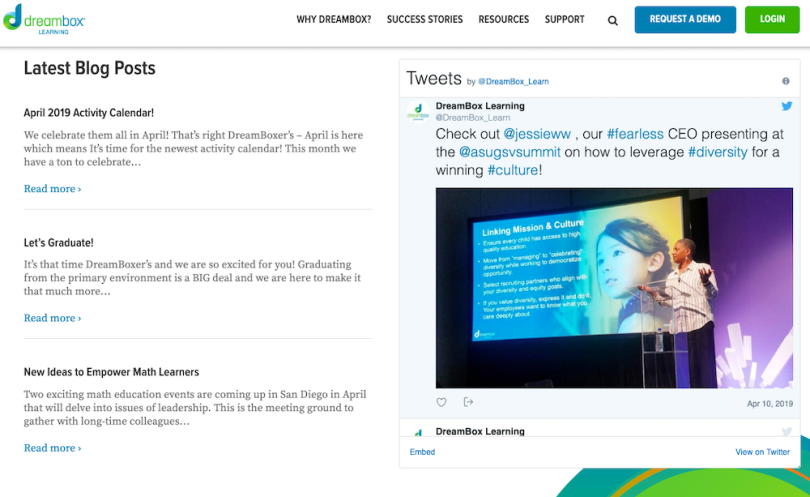This screenshot has height=497, width=810.
Task: Open the Success Stories menu
Action: [424, 19]
